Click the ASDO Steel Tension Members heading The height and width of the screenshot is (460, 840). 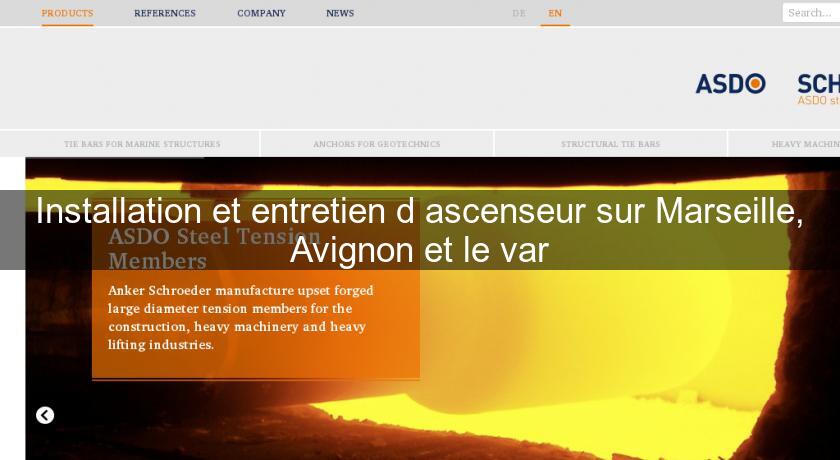pyautogui.click(x=214, y=248)
